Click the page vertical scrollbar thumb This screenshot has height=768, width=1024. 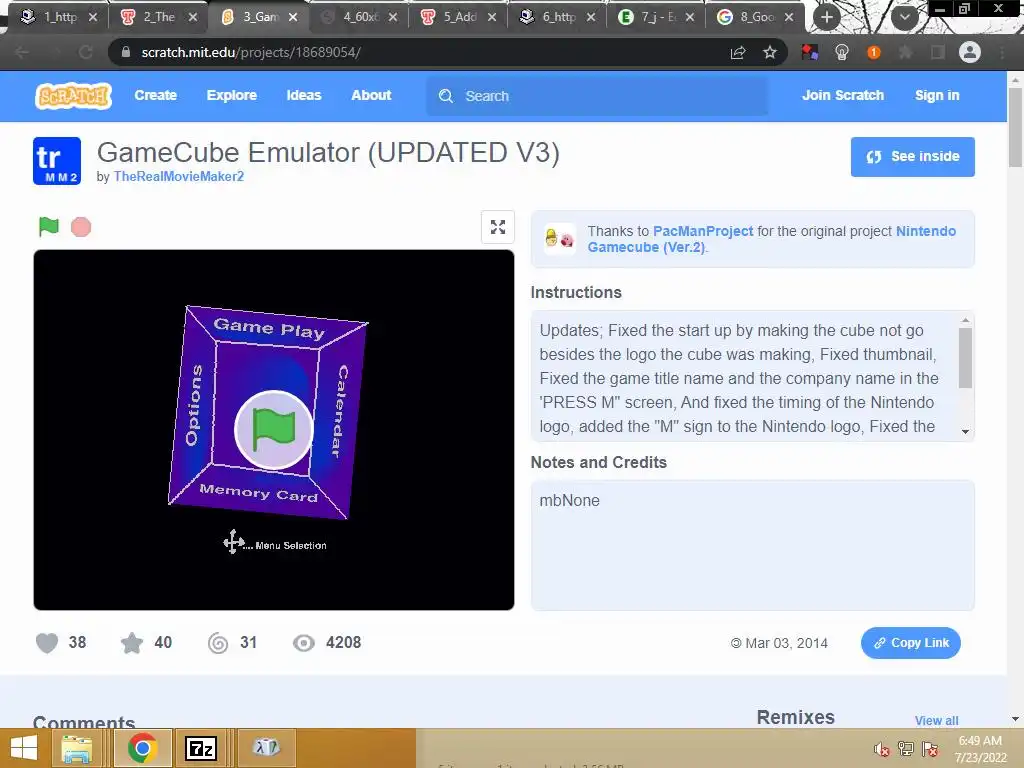(1015, 127)
